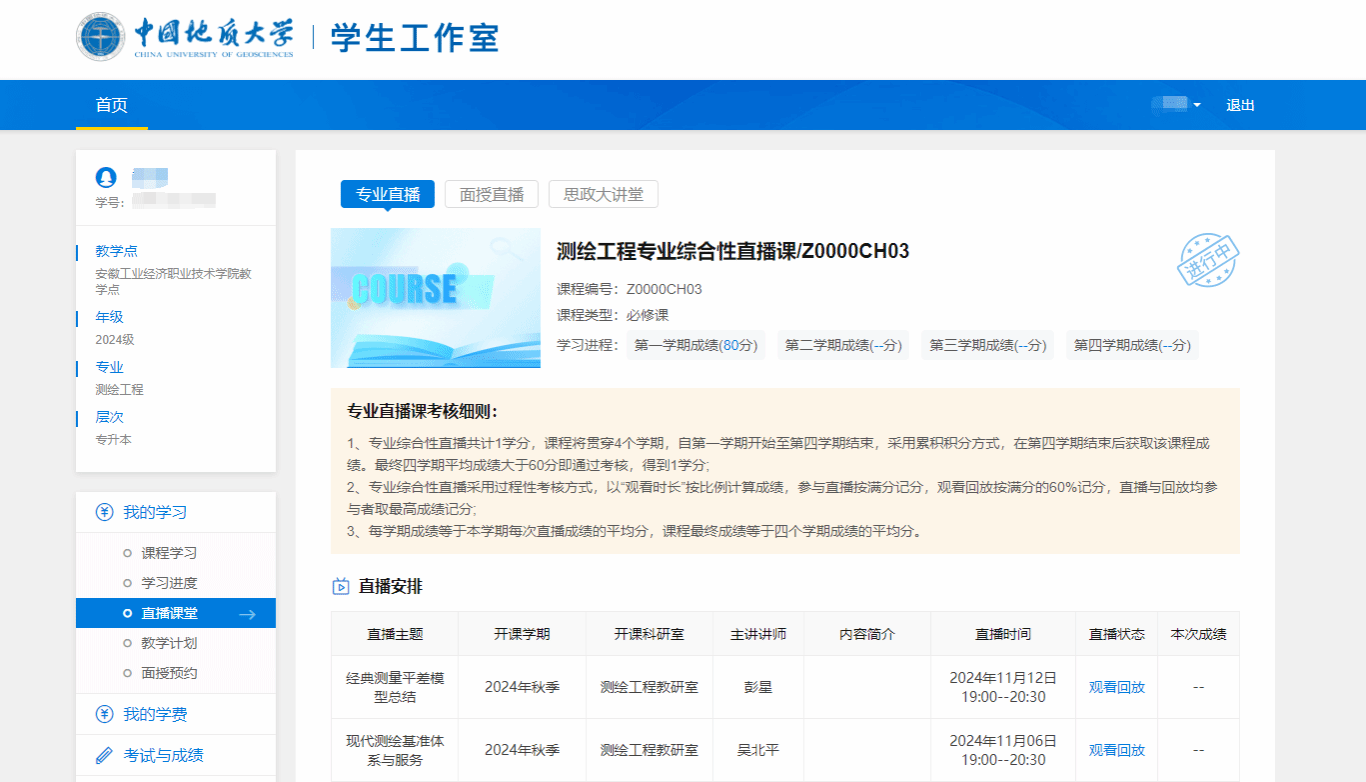Viewport: 1366px width, 782px height.
Task: Watch replay for 经典测量平差模型总结
Action: tap(1116, 687)
